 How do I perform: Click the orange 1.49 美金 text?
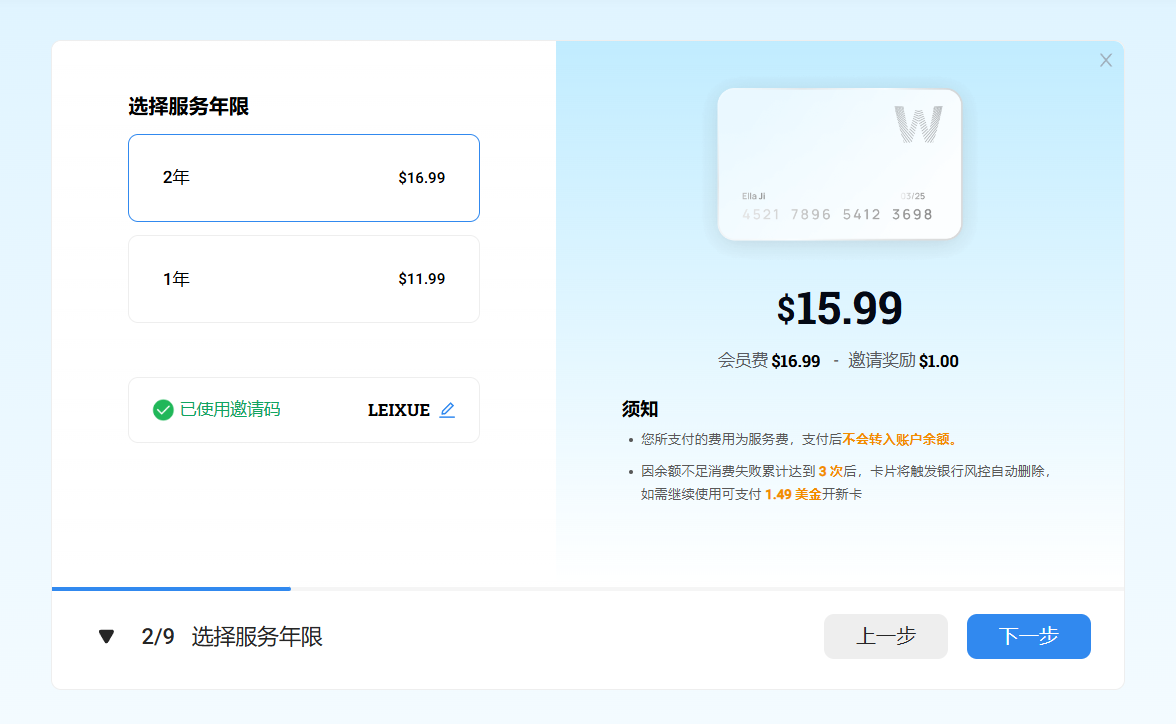[x=792, y=495]
